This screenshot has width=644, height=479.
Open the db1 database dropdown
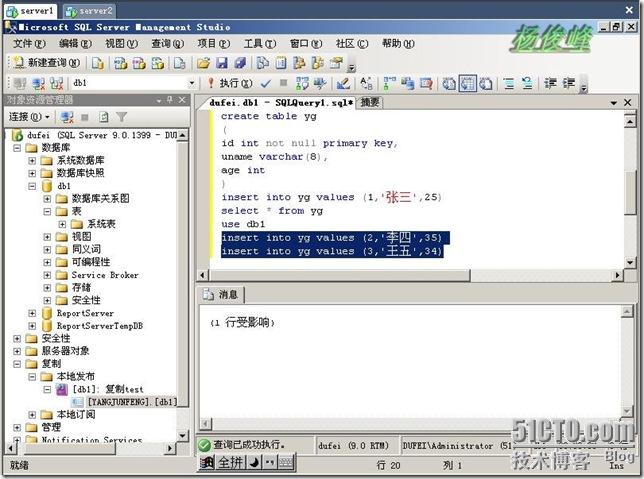[x=191, y=83]
